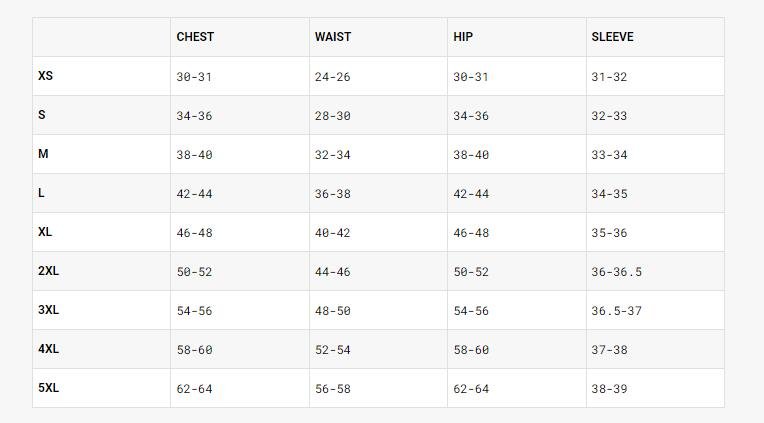Click the 5XL waist value 56-58

pyautogui.click(x=332, y=389)
